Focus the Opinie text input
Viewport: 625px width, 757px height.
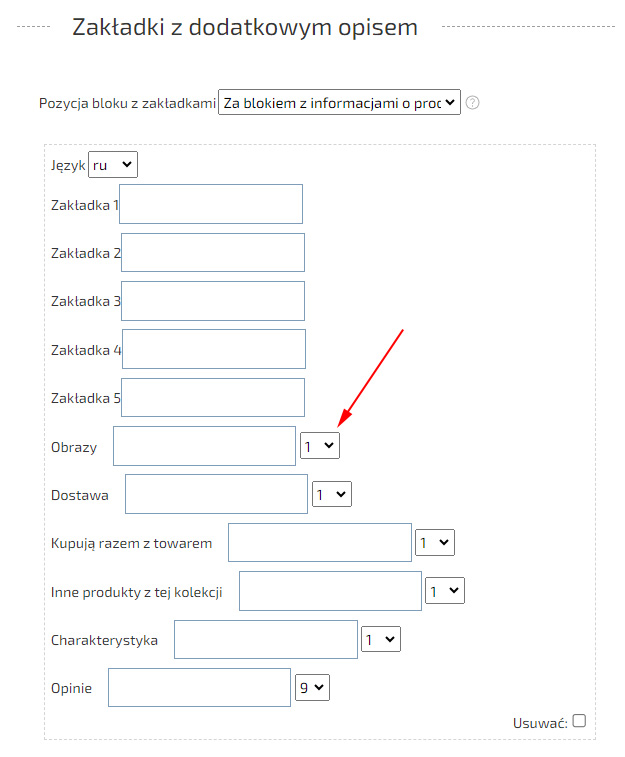(x=199, y=687)
